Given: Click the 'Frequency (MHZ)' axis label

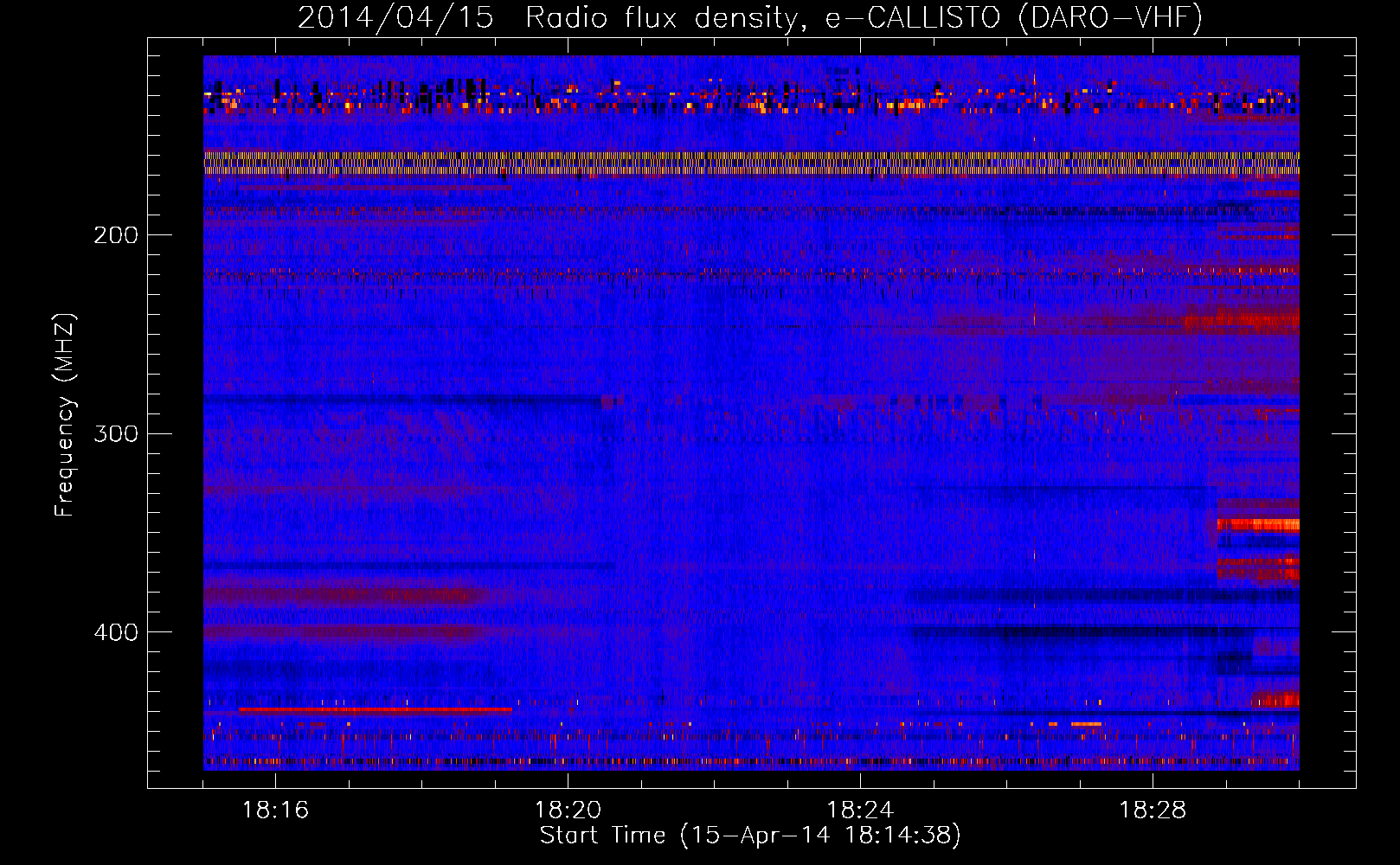Looking at the screenshot, I should coord(65,415).
